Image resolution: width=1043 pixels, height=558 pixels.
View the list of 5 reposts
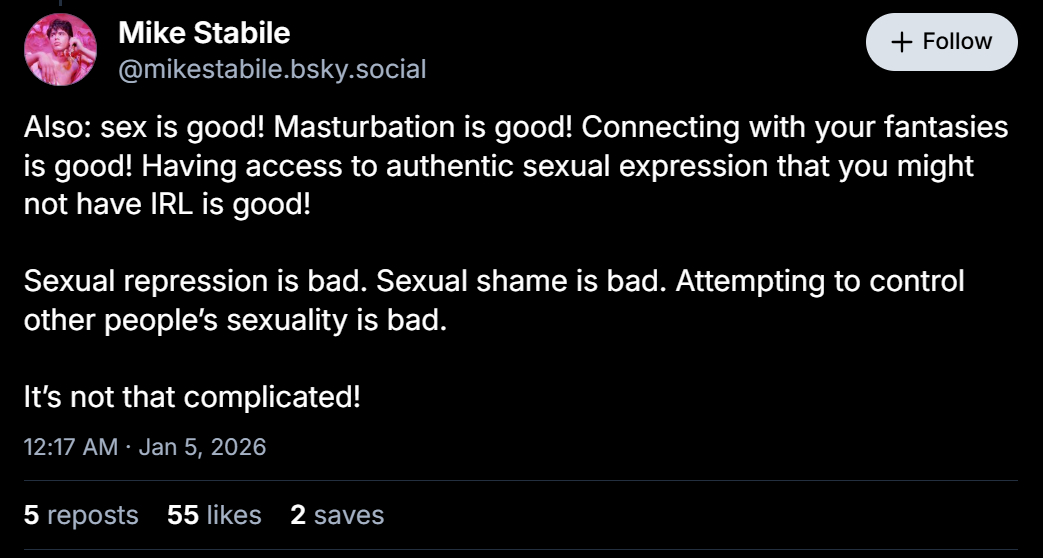[81, 515]
